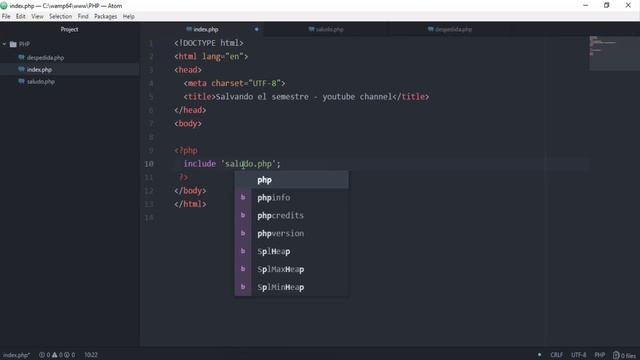This screenshot has height=360, width=640.
Task: Open linter warning count in status bar
Action: tap(57, 355)
